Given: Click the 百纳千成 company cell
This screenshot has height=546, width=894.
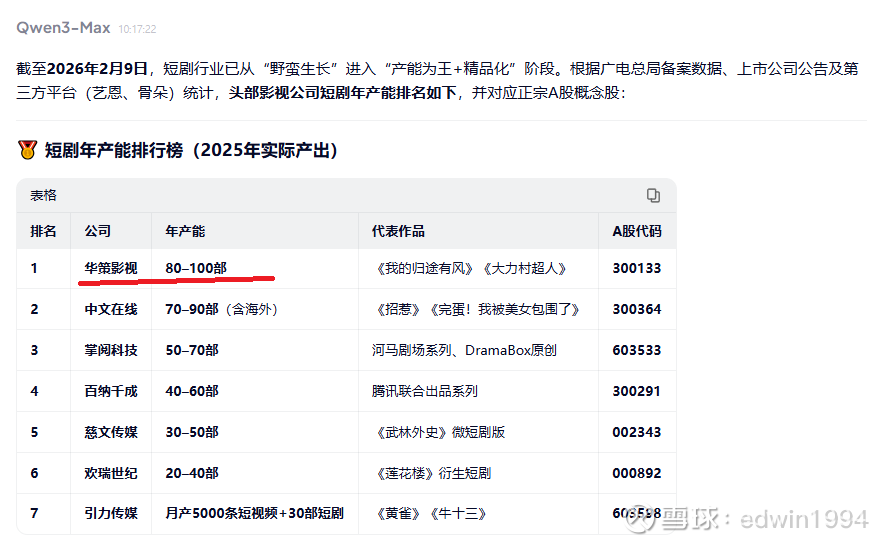Looking at the screenshot, I should tap(111, 391).
